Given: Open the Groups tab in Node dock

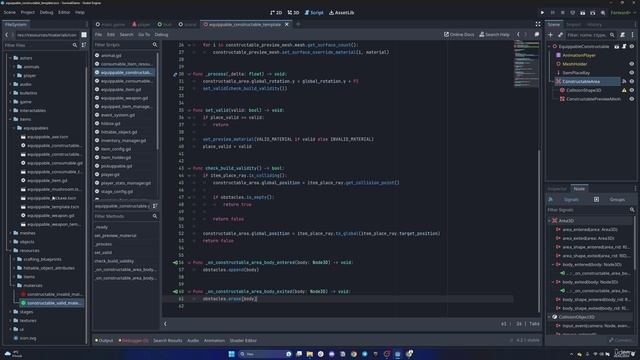Looking at the screenshot, I should [617, 200].
